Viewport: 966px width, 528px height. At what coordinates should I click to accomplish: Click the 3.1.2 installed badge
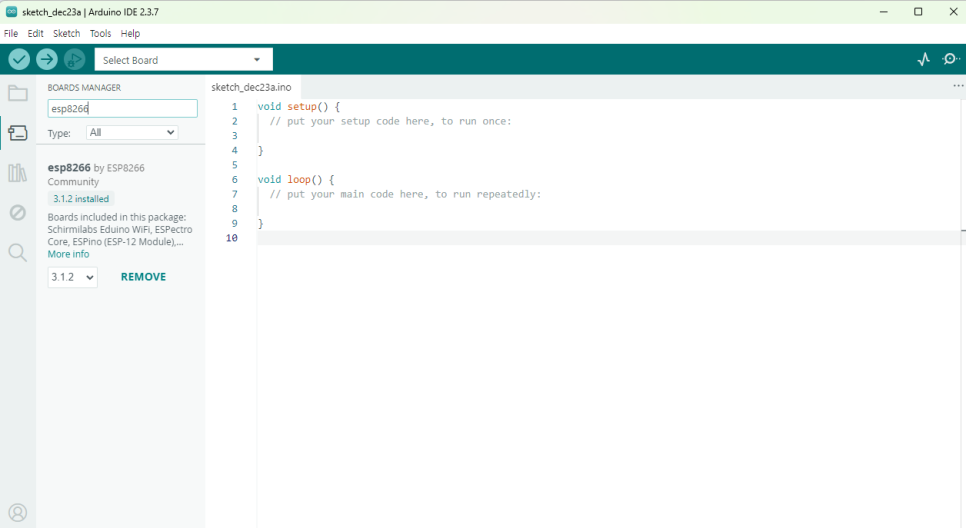(x=81, y=198)
